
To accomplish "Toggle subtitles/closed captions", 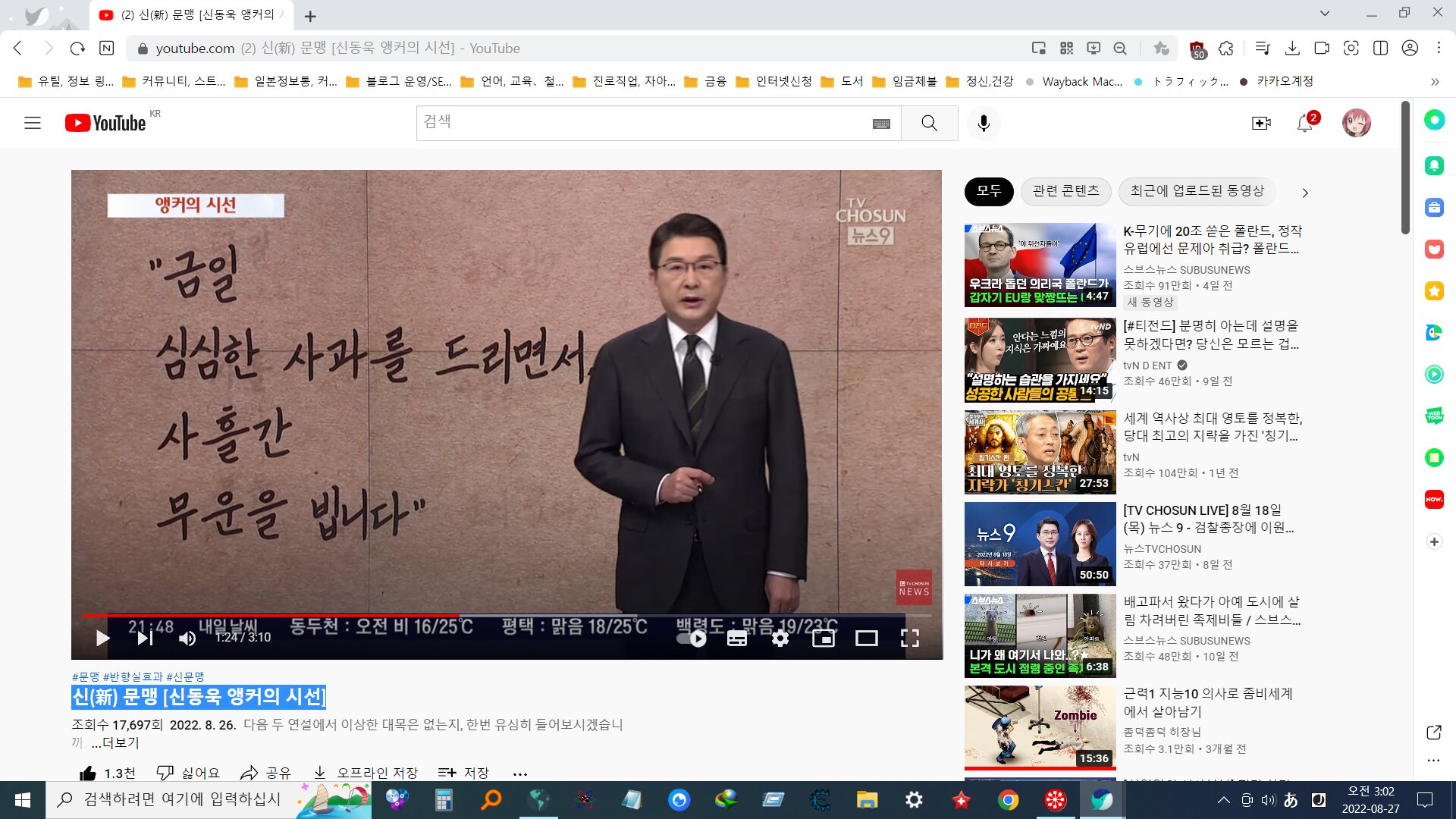I will click(736, 639).
